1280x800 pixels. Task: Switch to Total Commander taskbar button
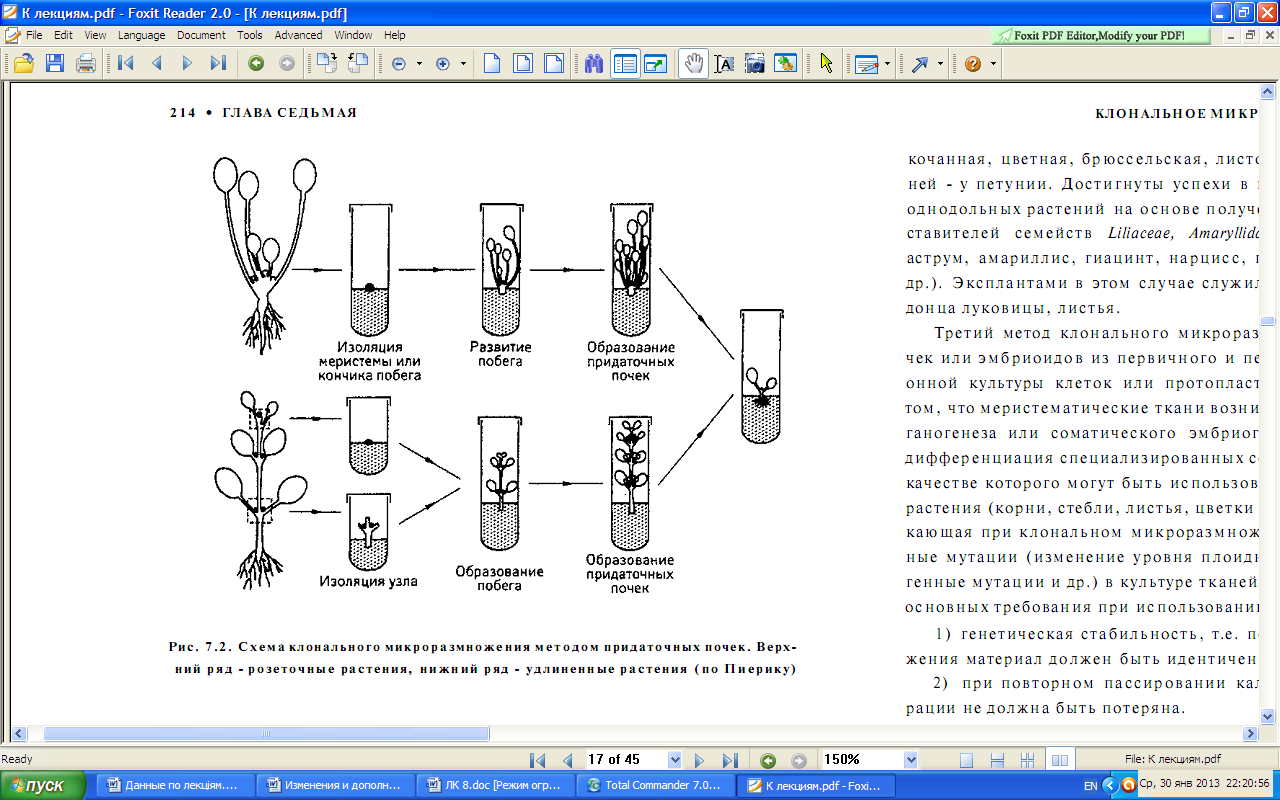click(x=655, y=785)
